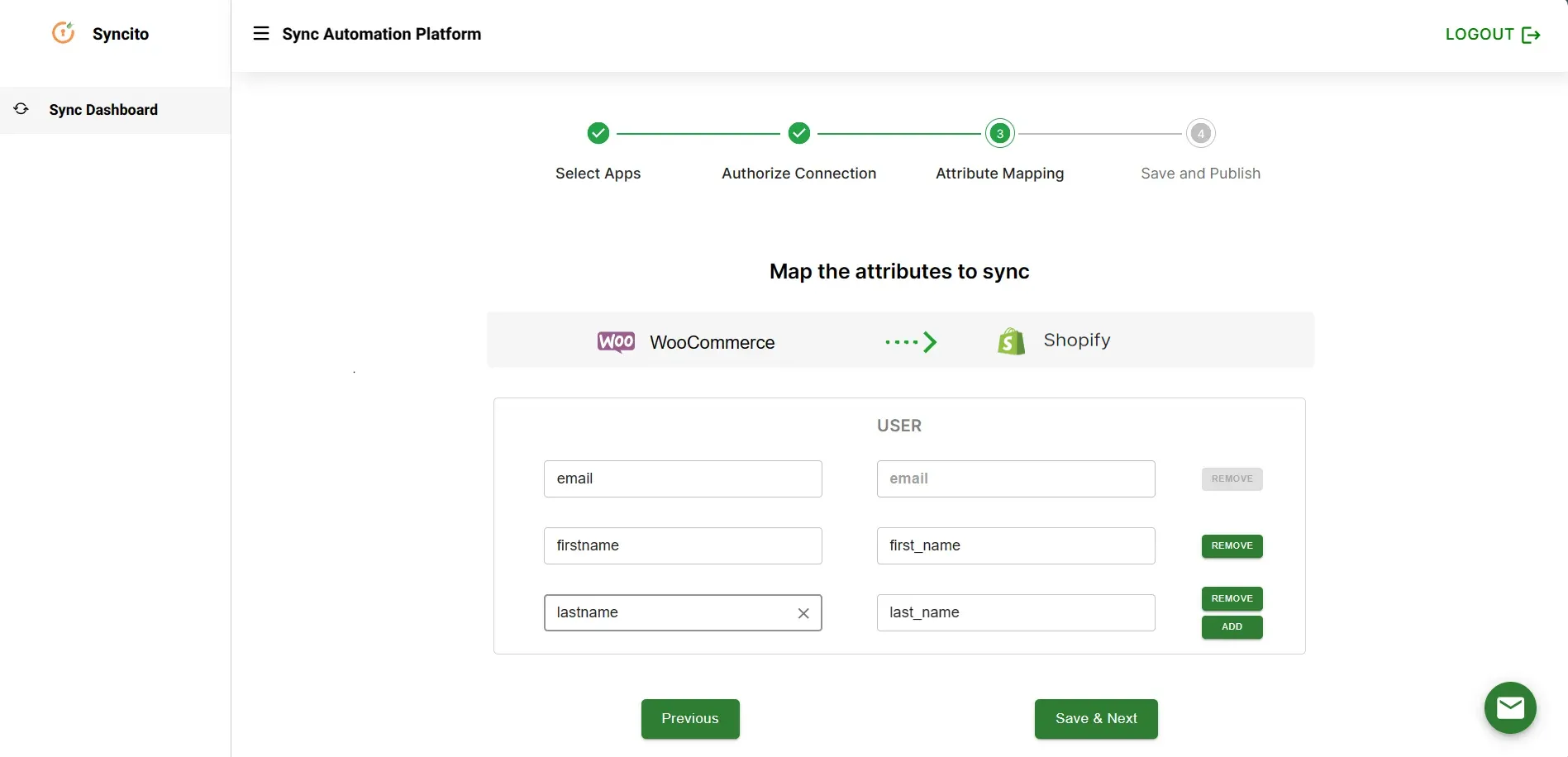The image size is (1568, 757).
Task: Click the Previous button
Action: (x=689, y=718)
